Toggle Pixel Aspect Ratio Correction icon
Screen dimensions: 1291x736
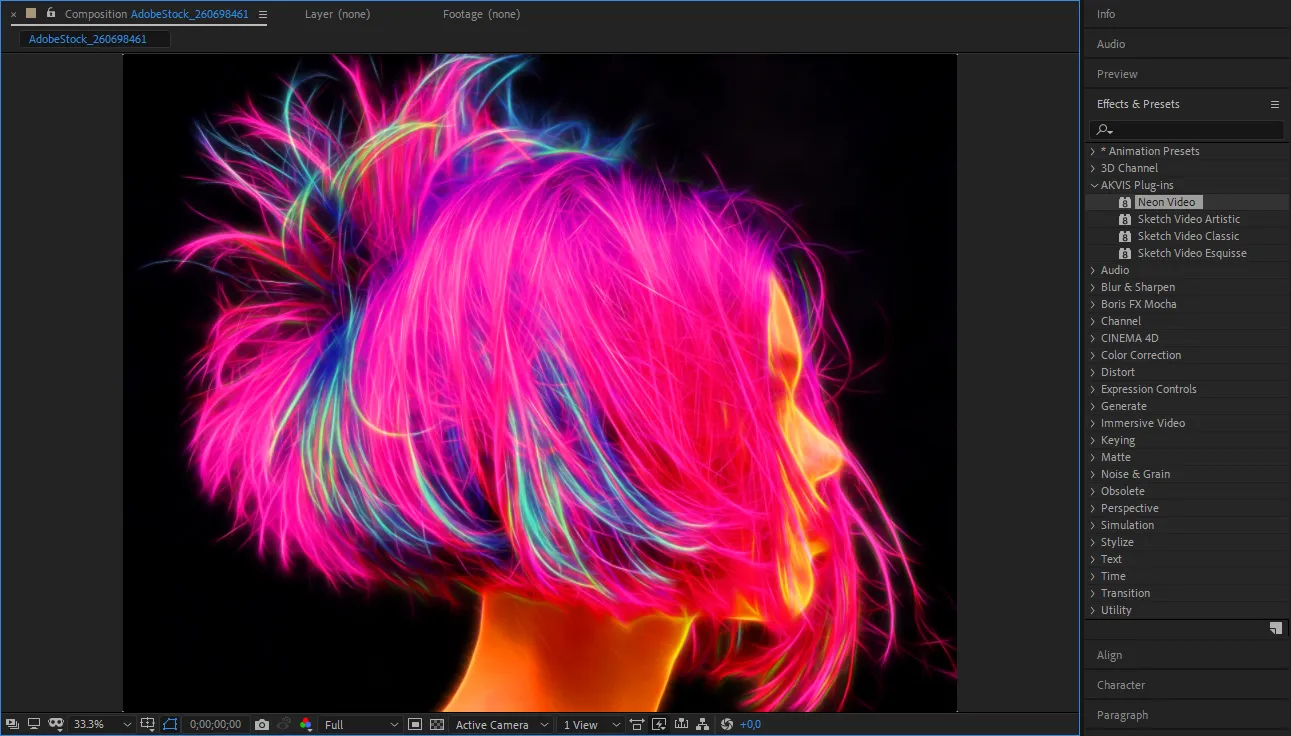[x=637, y=724]
